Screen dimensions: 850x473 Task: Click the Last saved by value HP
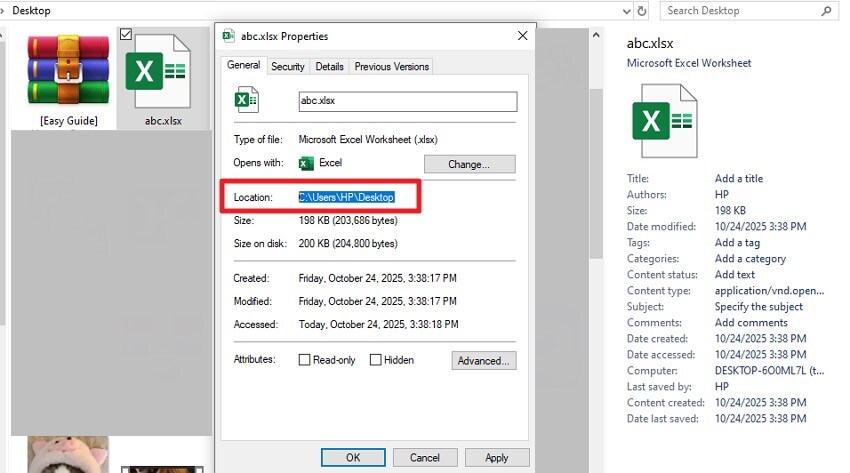tap(722, 386)
